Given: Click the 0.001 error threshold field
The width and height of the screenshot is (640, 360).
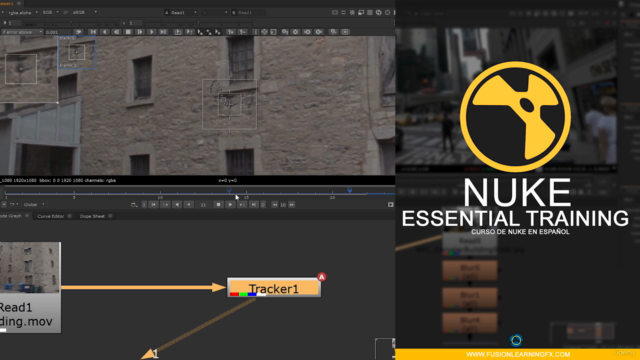Looking at the screenshot, I should [x=58, y=32].
